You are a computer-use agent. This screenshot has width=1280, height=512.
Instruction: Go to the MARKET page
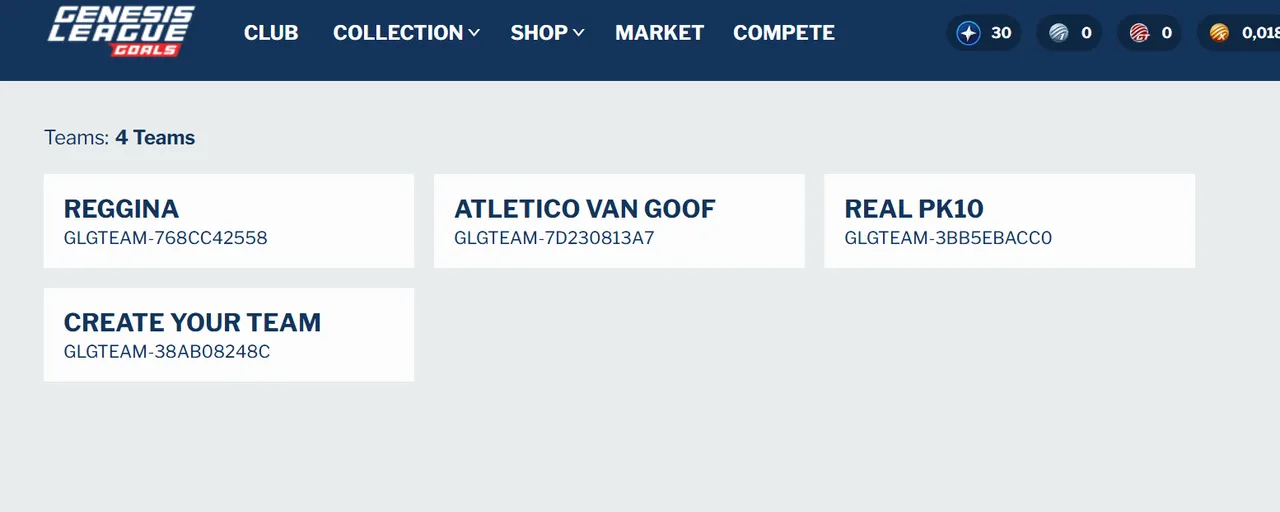pyautogui.click(x=659, y=33)
